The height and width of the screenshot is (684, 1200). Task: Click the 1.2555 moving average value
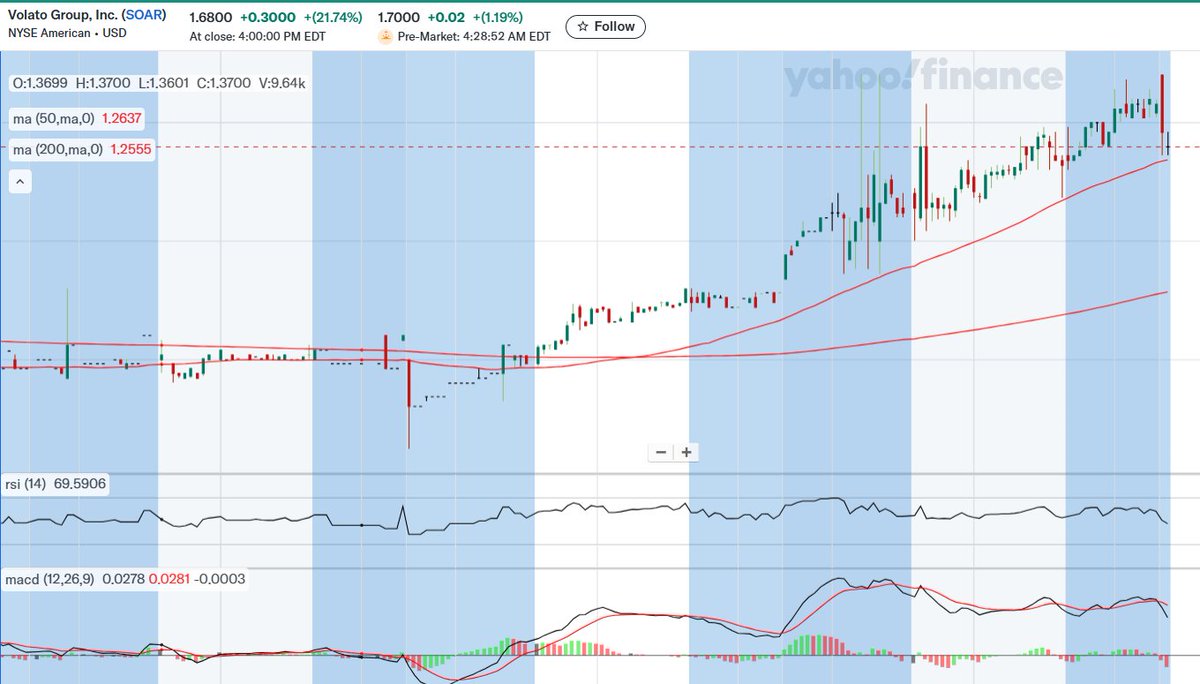point(130,149)
